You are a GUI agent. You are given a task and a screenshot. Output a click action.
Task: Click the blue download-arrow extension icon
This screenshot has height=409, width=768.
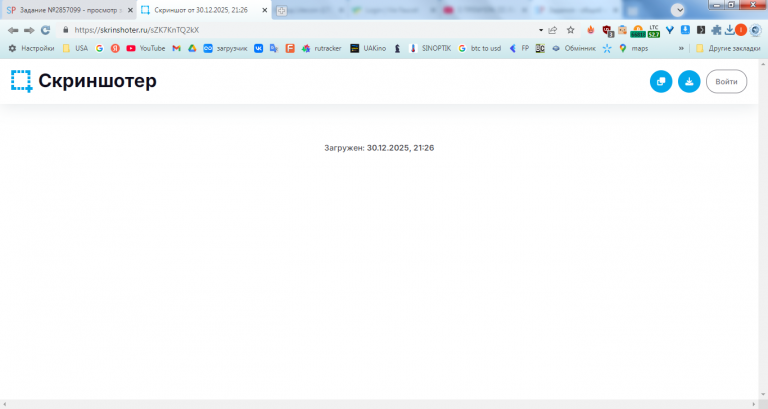(x=685, y=30)
